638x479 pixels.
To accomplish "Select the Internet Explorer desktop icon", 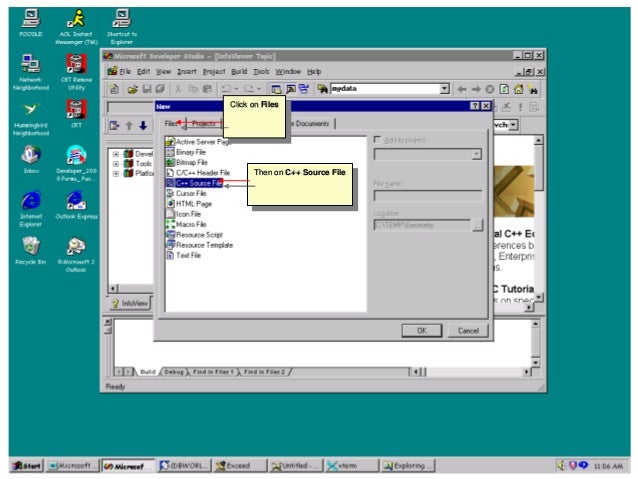I will [31, 209].
